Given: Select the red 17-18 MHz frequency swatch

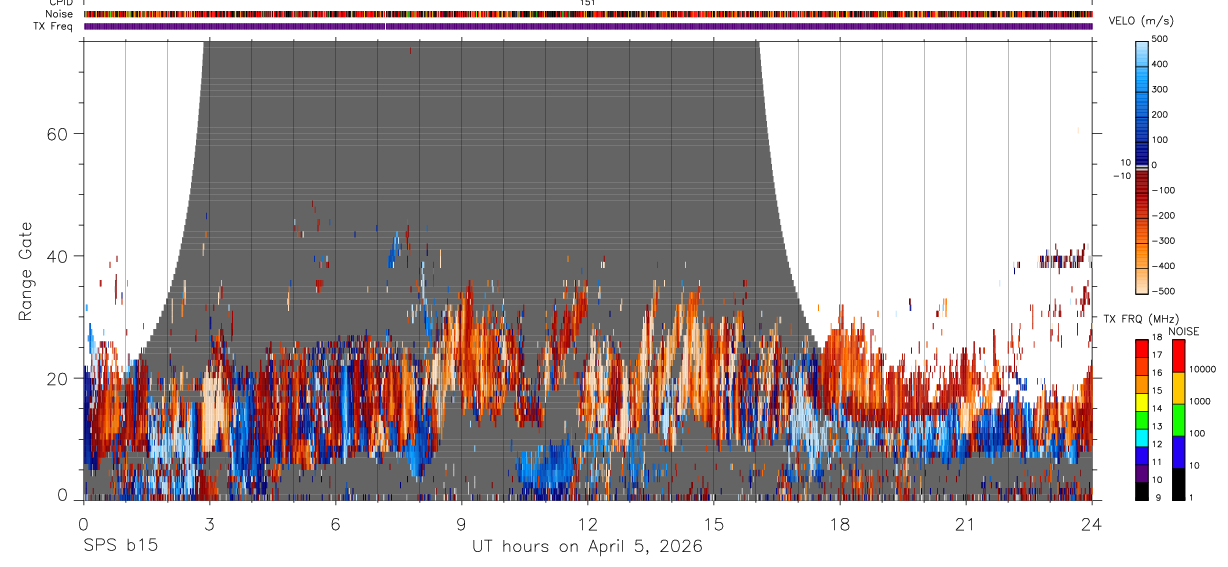Looking at the screenshot, I should [x=1142, y=347].
